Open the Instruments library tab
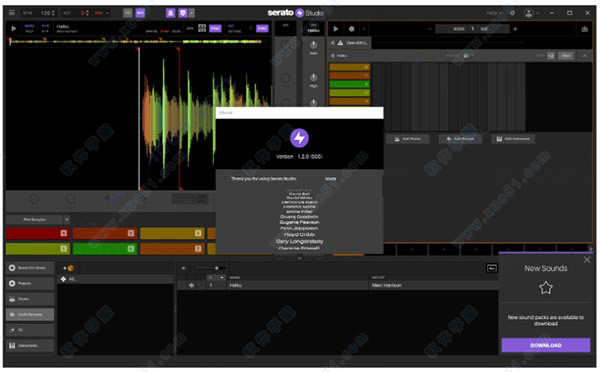The image size is (600, 372). 30,346
